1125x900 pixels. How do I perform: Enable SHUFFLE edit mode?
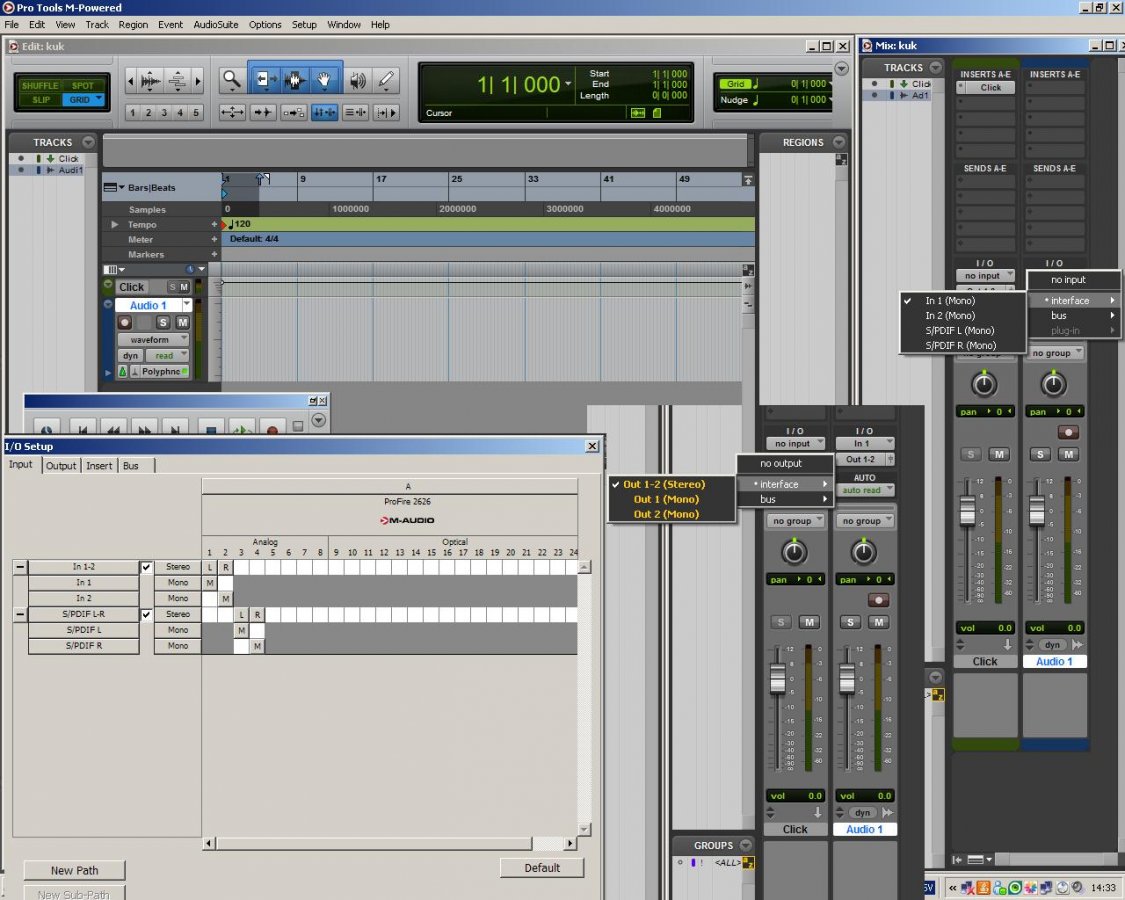(40, 85)
